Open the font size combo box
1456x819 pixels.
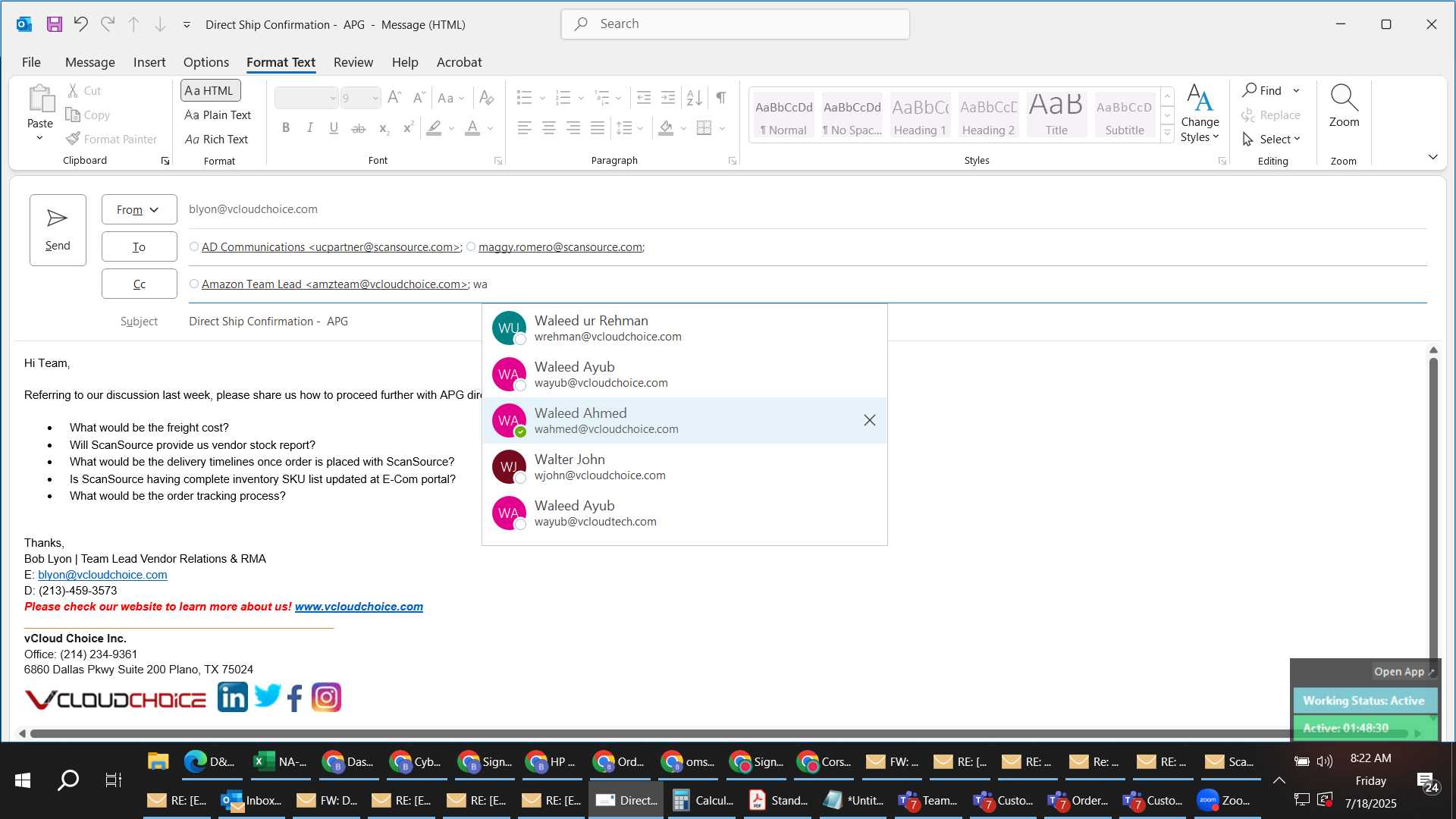(x=360, y=98)
